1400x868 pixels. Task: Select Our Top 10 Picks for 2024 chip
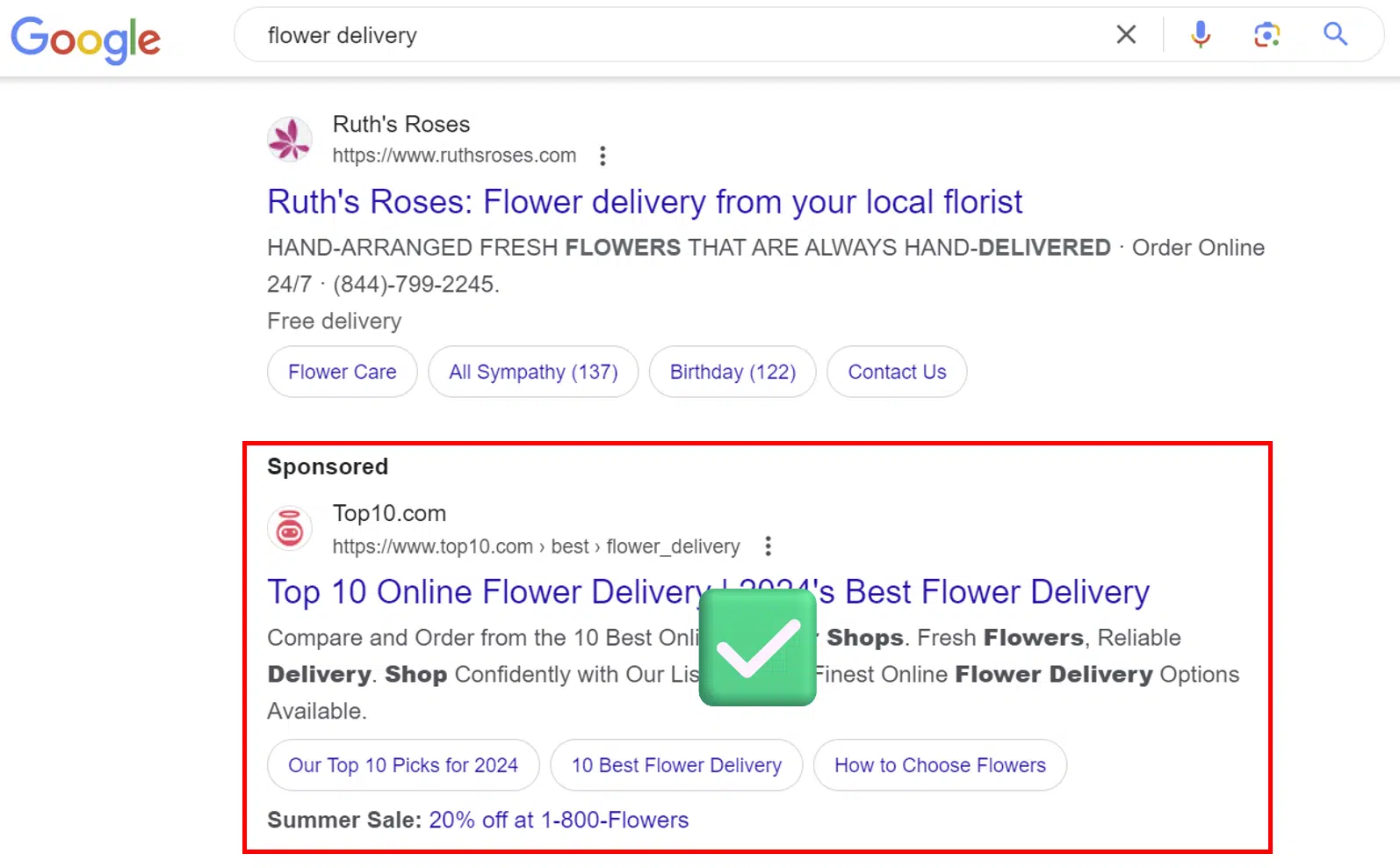point(403,765)
